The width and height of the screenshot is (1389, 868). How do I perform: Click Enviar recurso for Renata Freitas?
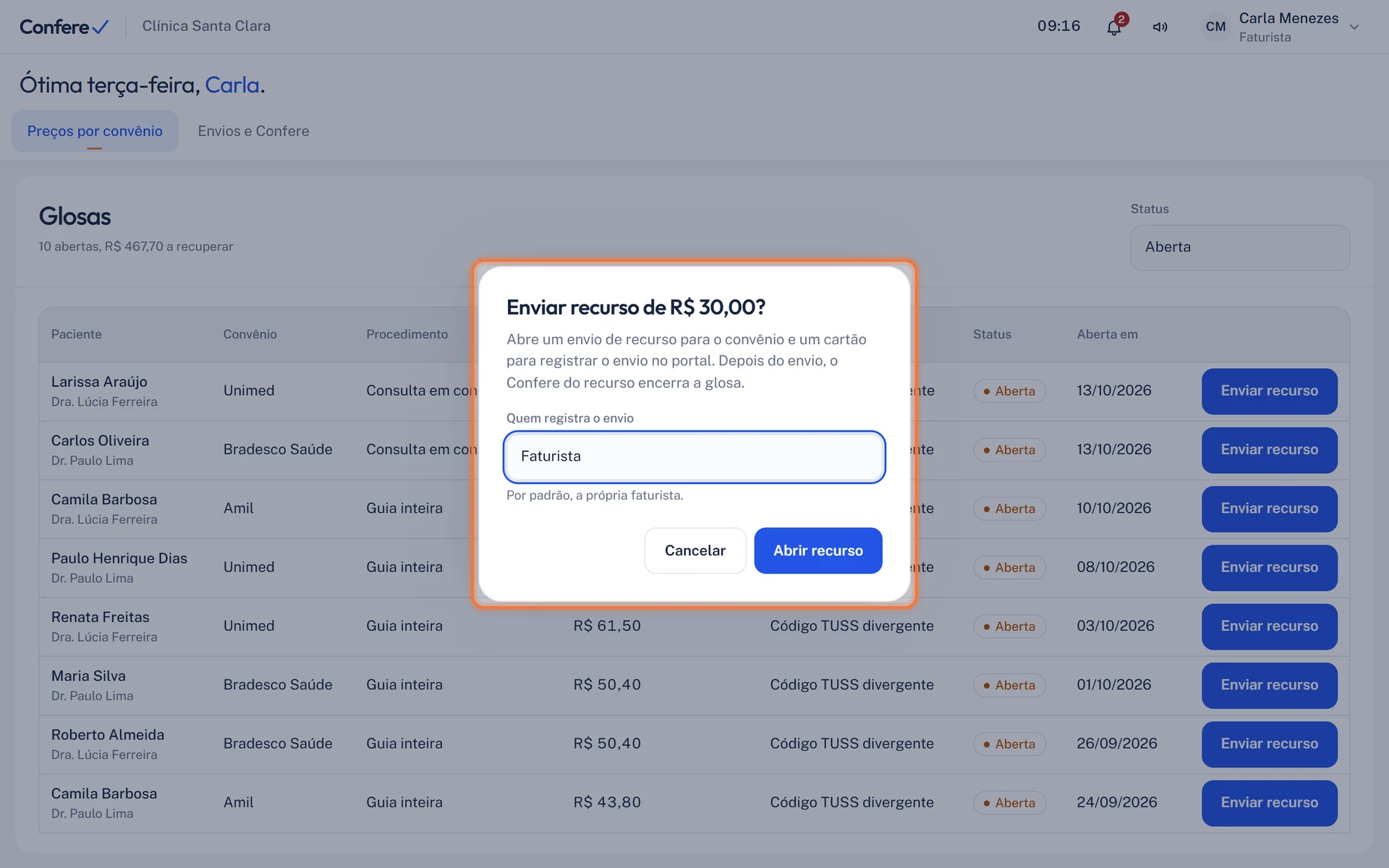tap(1270, 626)
